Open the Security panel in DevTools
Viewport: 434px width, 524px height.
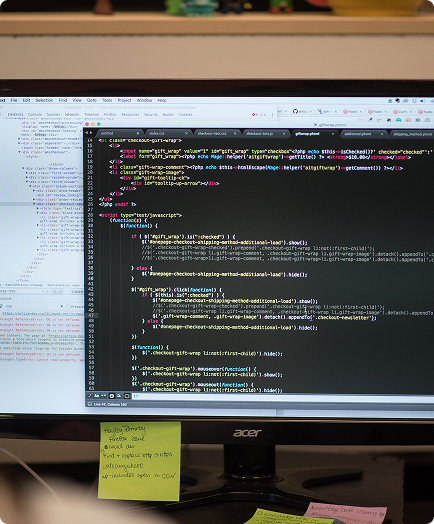(x=151, y=114)
